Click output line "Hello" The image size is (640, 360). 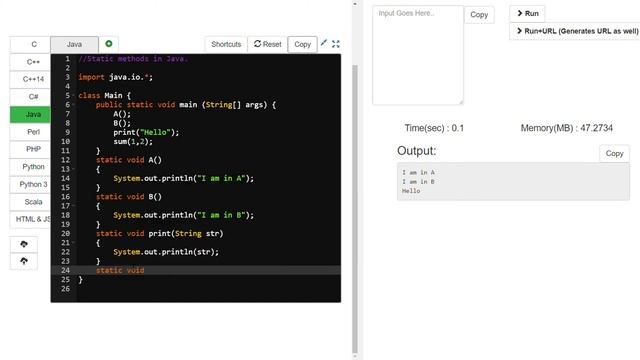point(411,191)
